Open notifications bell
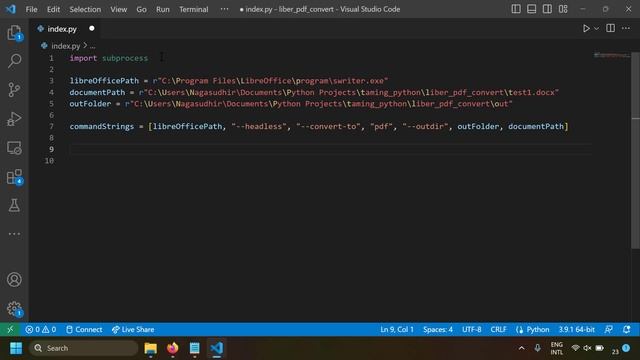The image size is (640, 360). (x=627, y=329)
